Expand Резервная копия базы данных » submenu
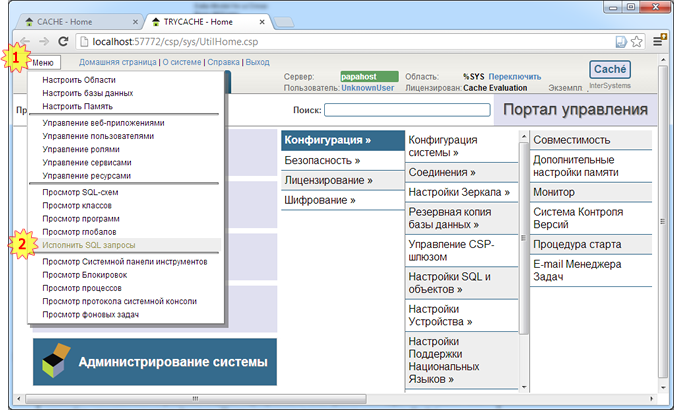This screenshot has width=674, height=410. pos(462,218)
